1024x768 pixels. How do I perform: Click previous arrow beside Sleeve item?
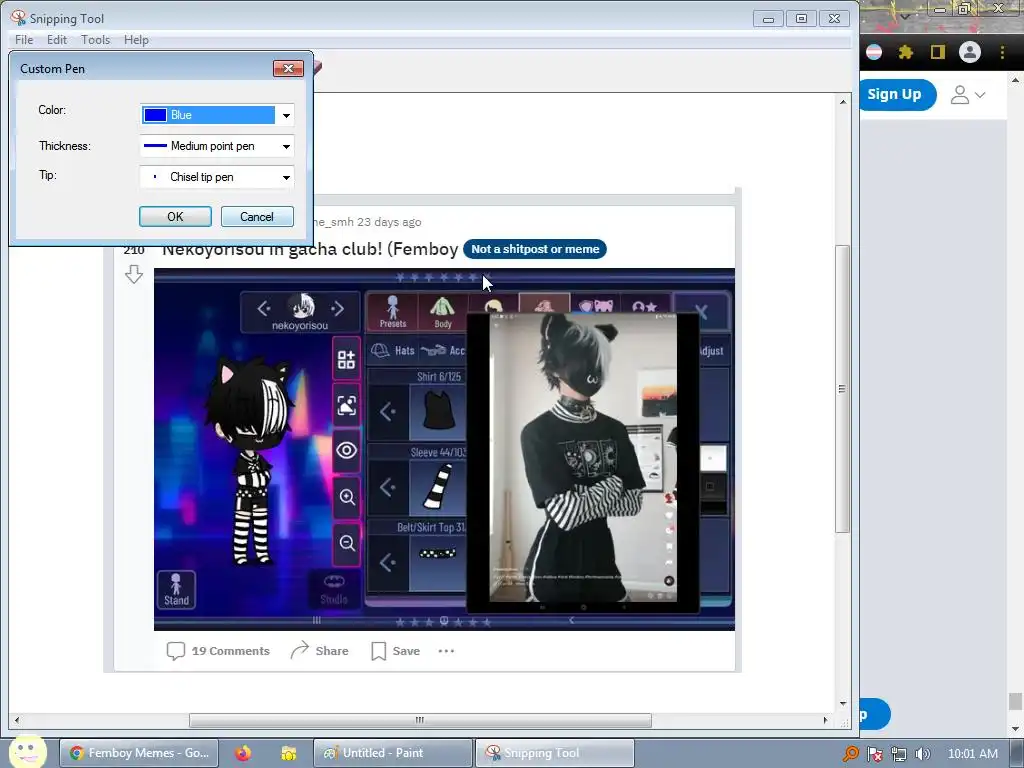388,487
